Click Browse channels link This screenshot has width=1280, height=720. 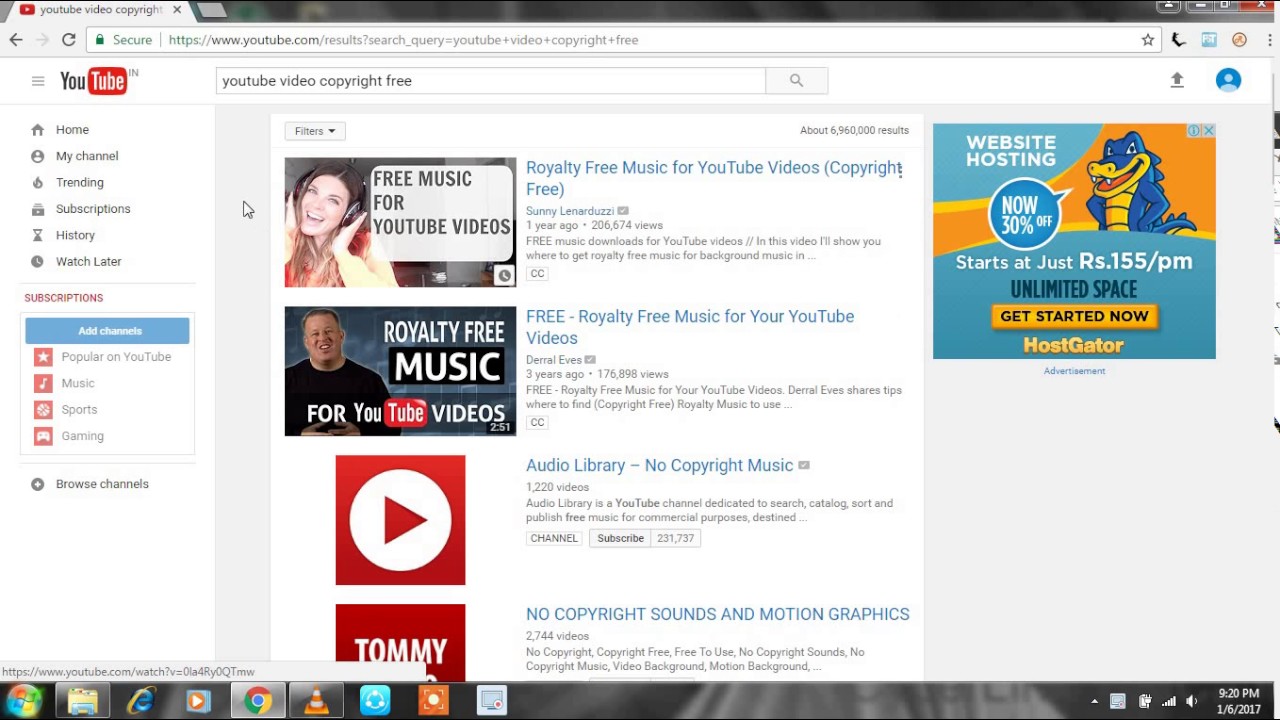pos(102,484)
